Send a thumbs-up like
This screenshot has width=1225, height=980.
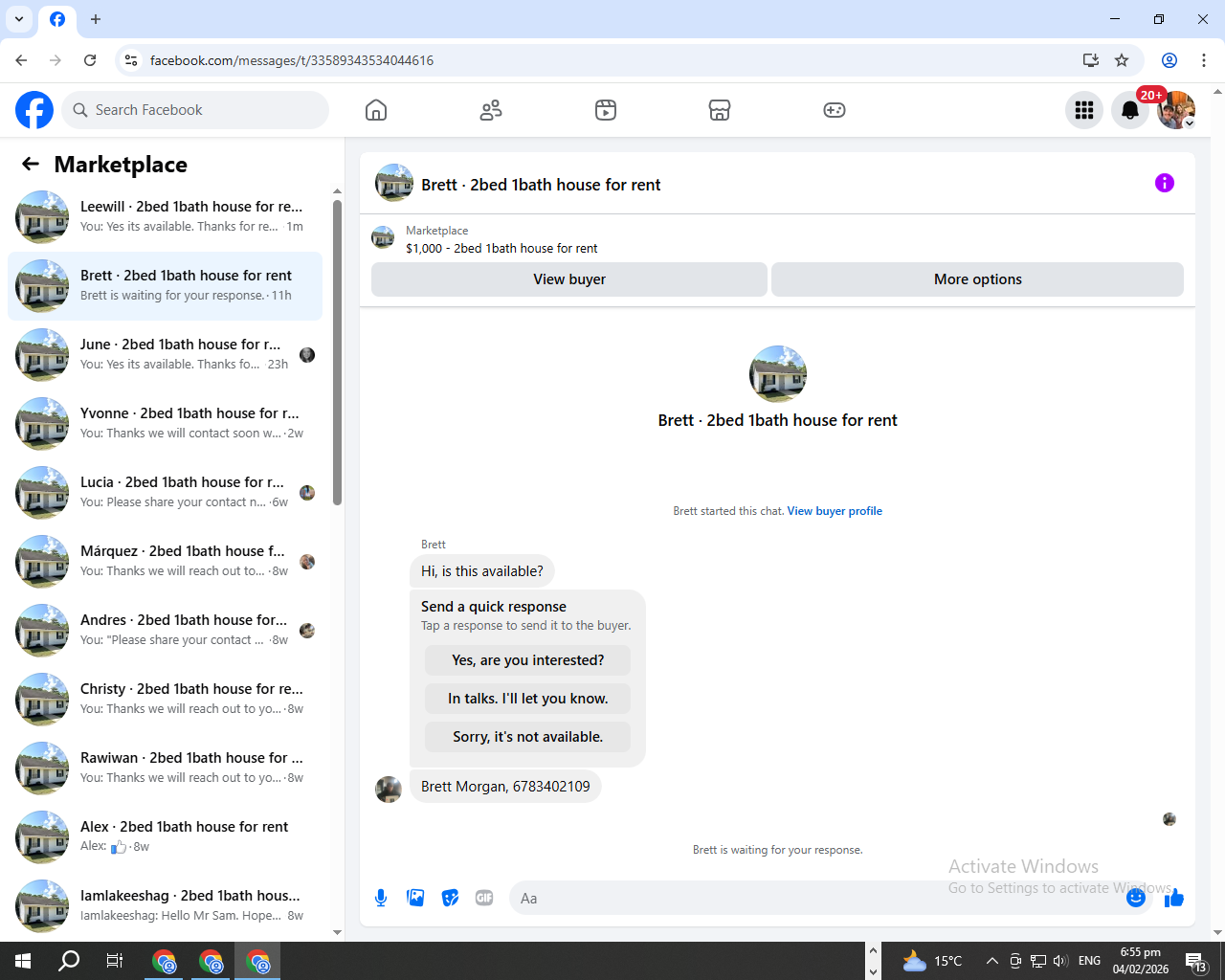tap(1174, 898)
